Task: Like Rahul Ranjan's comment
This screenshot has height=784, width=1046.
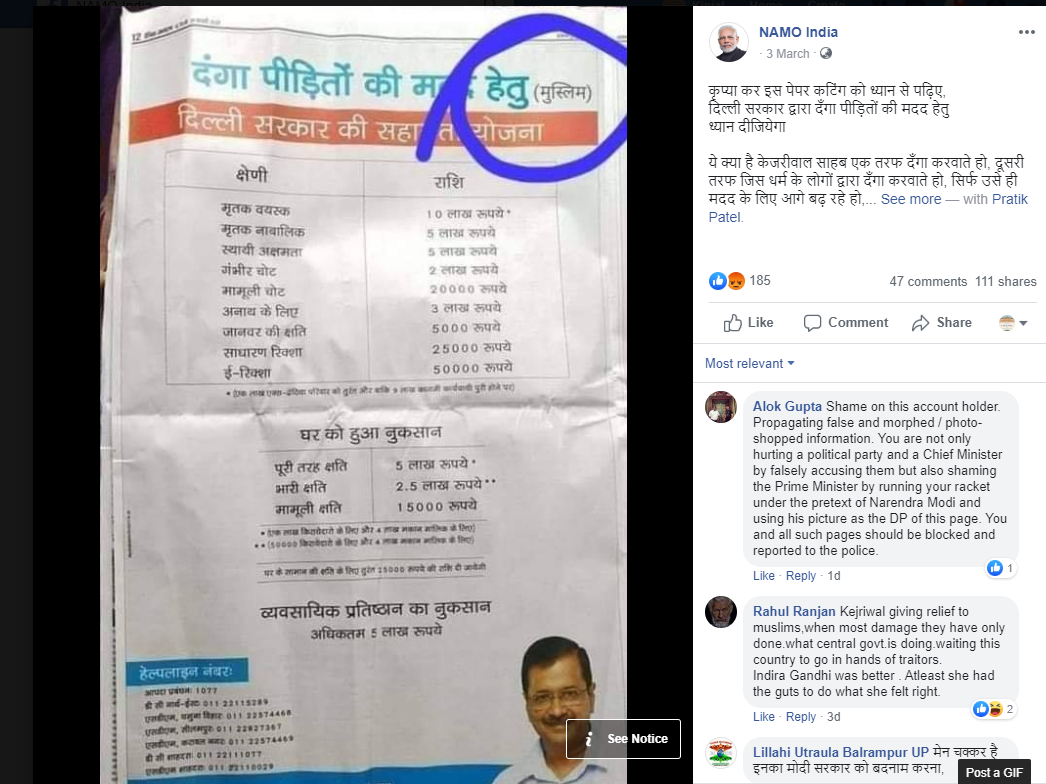Action: tap(764, 717)
